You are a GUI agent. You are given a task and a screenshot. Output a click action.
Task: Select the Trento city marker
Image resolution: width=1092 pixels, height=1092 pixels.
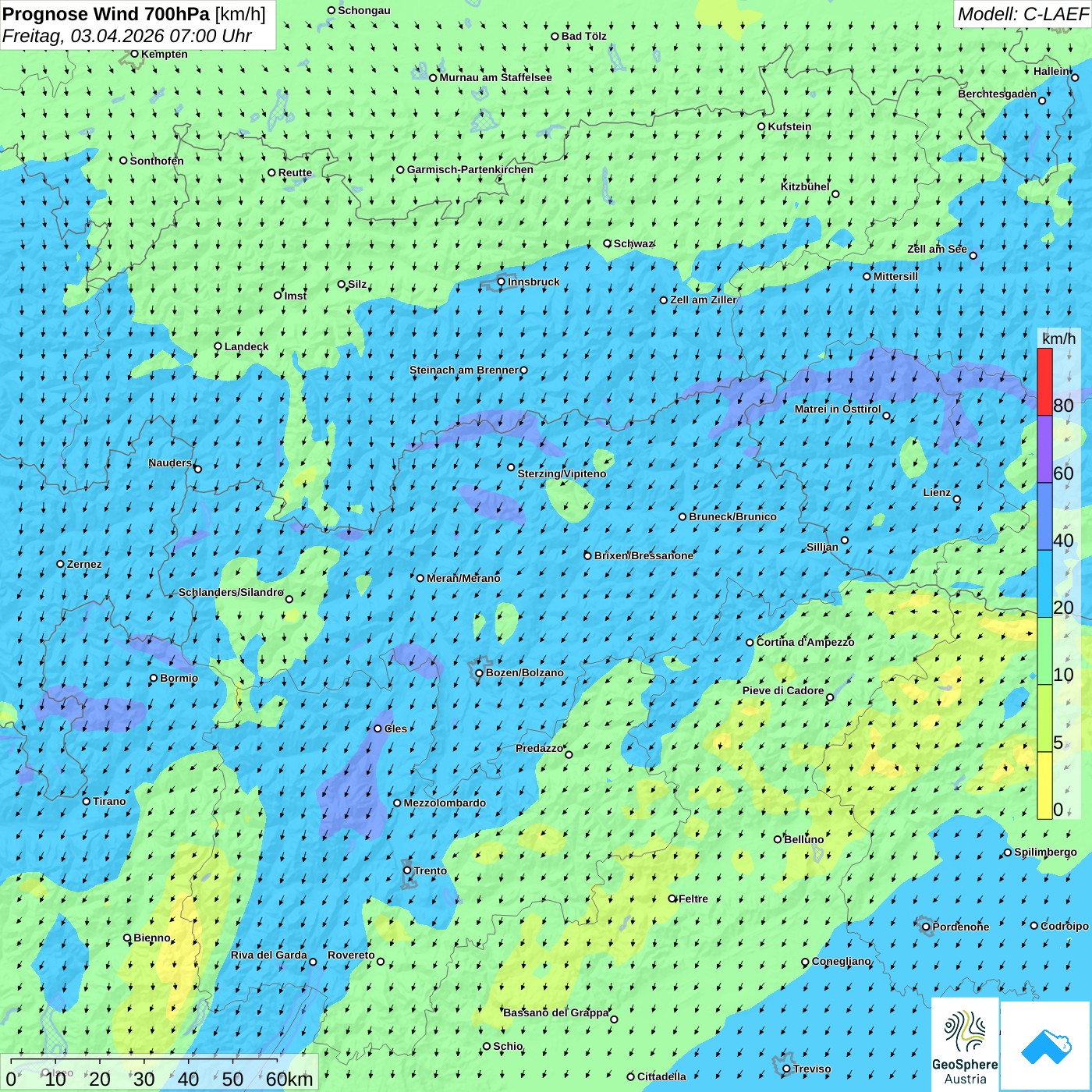coord(407,870)
